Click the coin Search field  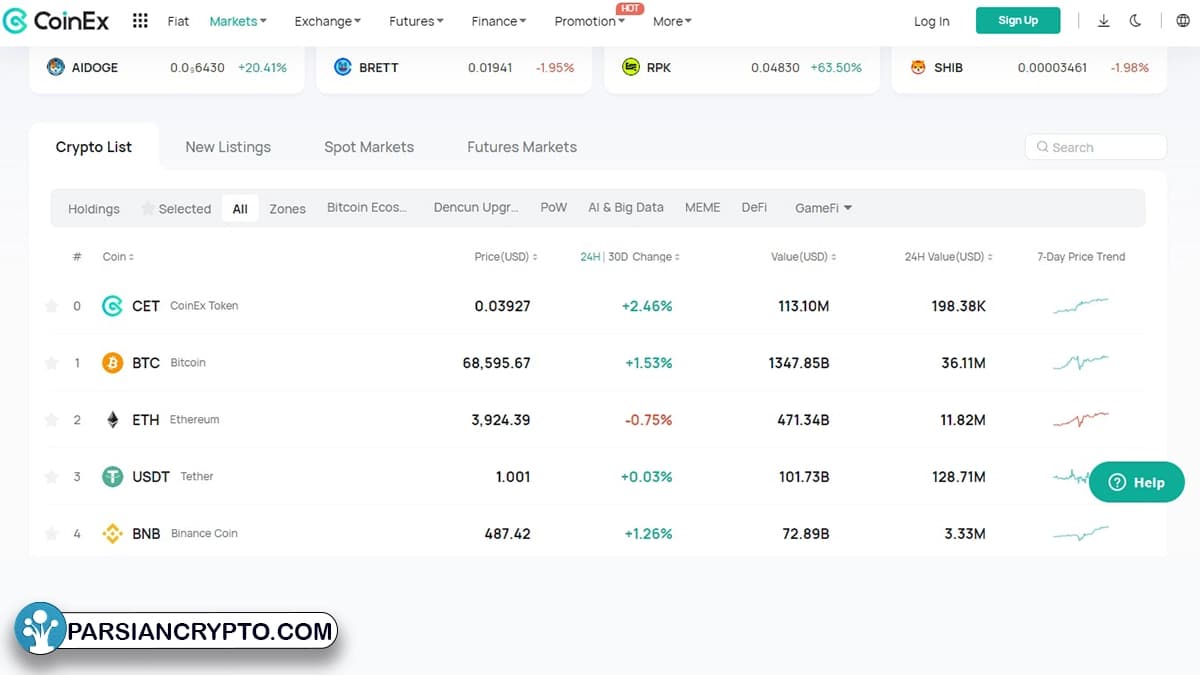pyautogui.click(x=1096, y=147)
